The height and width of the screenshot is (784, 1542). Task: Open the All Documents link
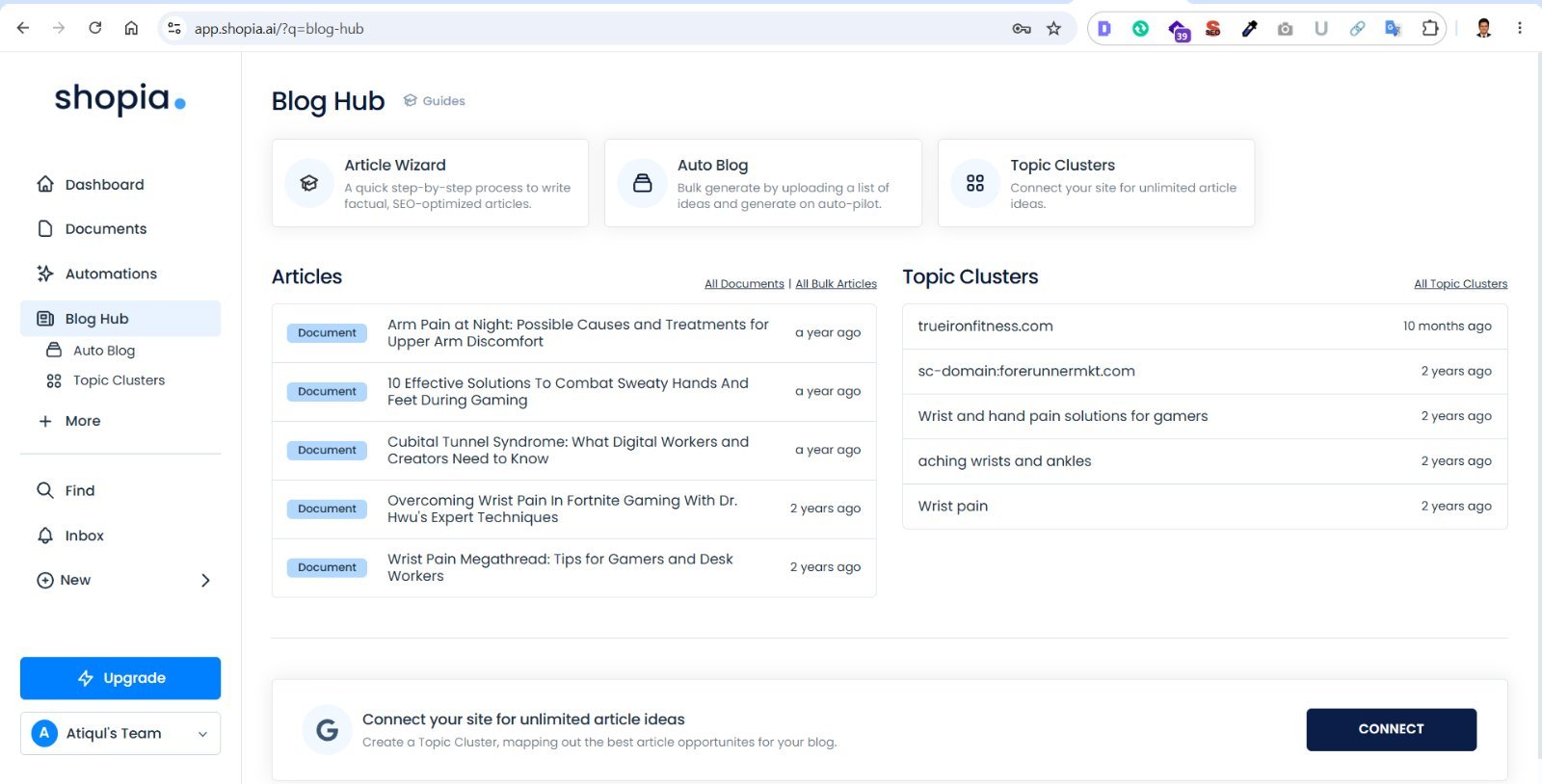click(x=744, y=284)
